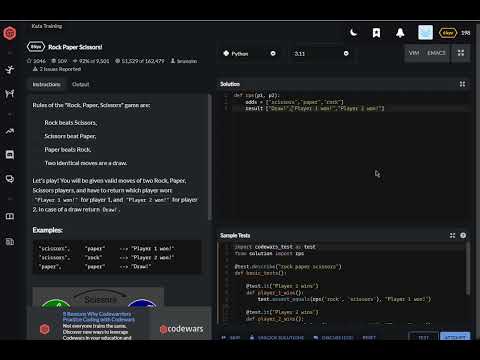Open the Sample Tests help icon
The height and width of the screenshot is (360, 480).
(463, 236)
